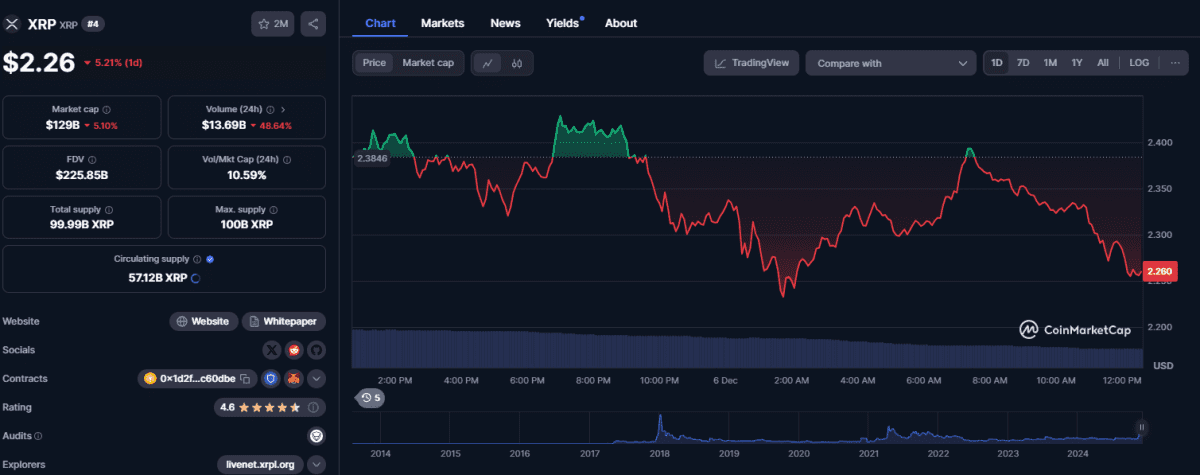Copy contract address icon

[244, 379]
